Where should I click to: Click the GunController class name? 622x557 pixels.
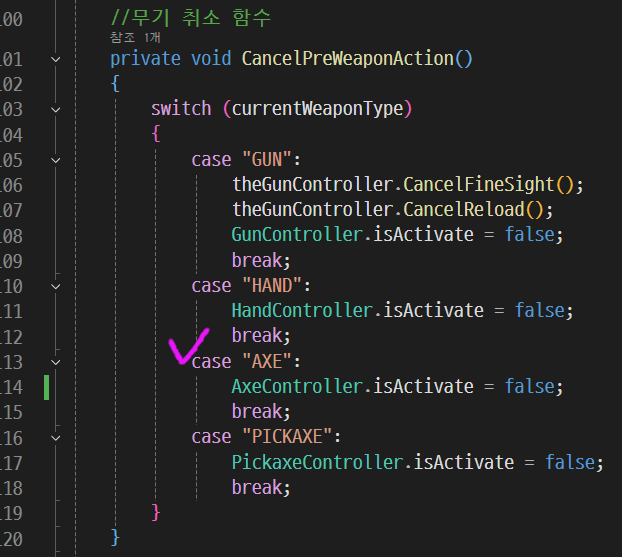[x=297, y=234]
